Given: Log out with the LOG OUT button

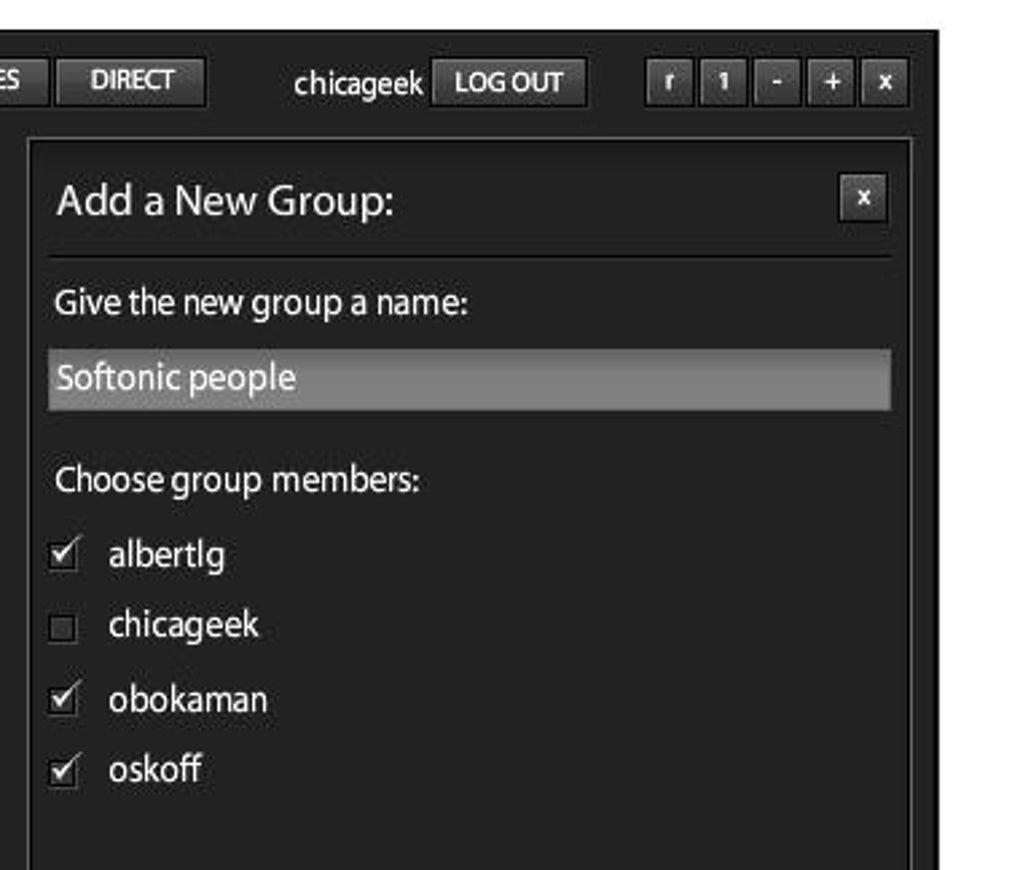Looking at the screenshot, I should click(509, 82).
